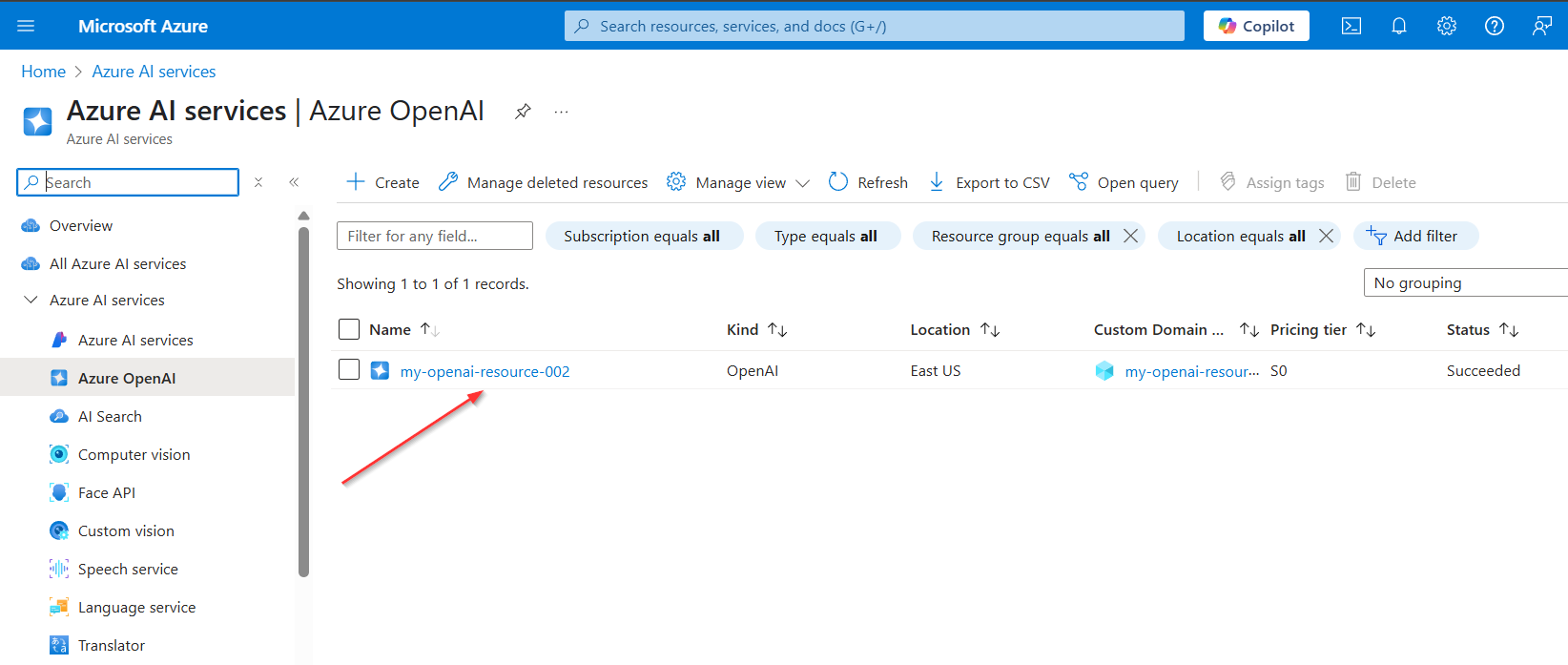This screenshot has height=665, width=1568.
Task: Click the sidebar vertical scrollbar
Action: 303,401
